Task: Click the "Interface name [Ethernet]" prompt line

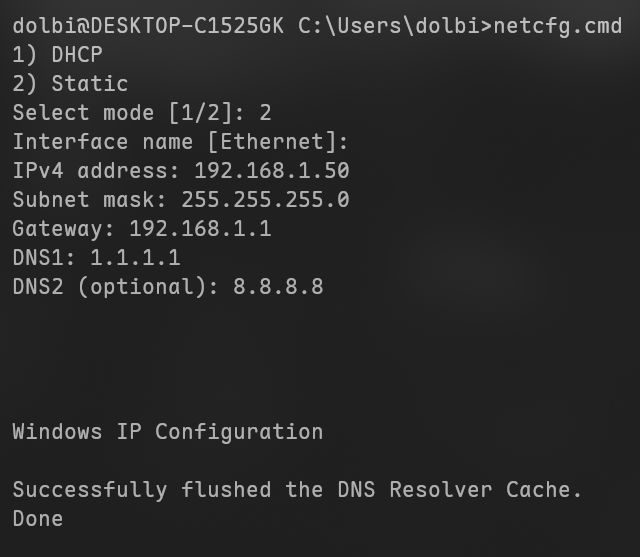Action: [x=180, y=142]
